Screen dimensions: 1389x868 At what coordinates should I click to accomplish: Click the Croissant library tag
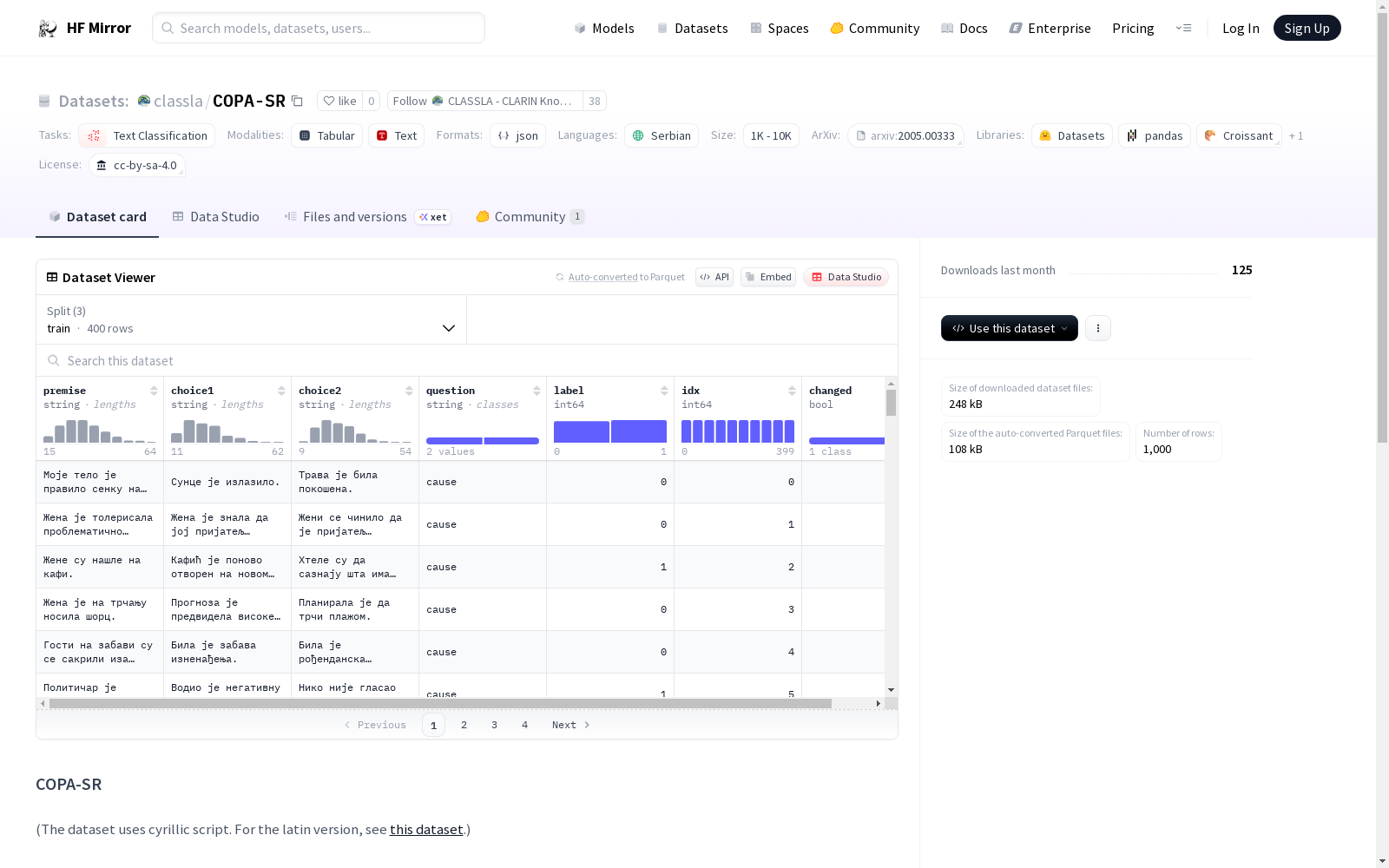pyautogui.click(x=1239, y=135)
